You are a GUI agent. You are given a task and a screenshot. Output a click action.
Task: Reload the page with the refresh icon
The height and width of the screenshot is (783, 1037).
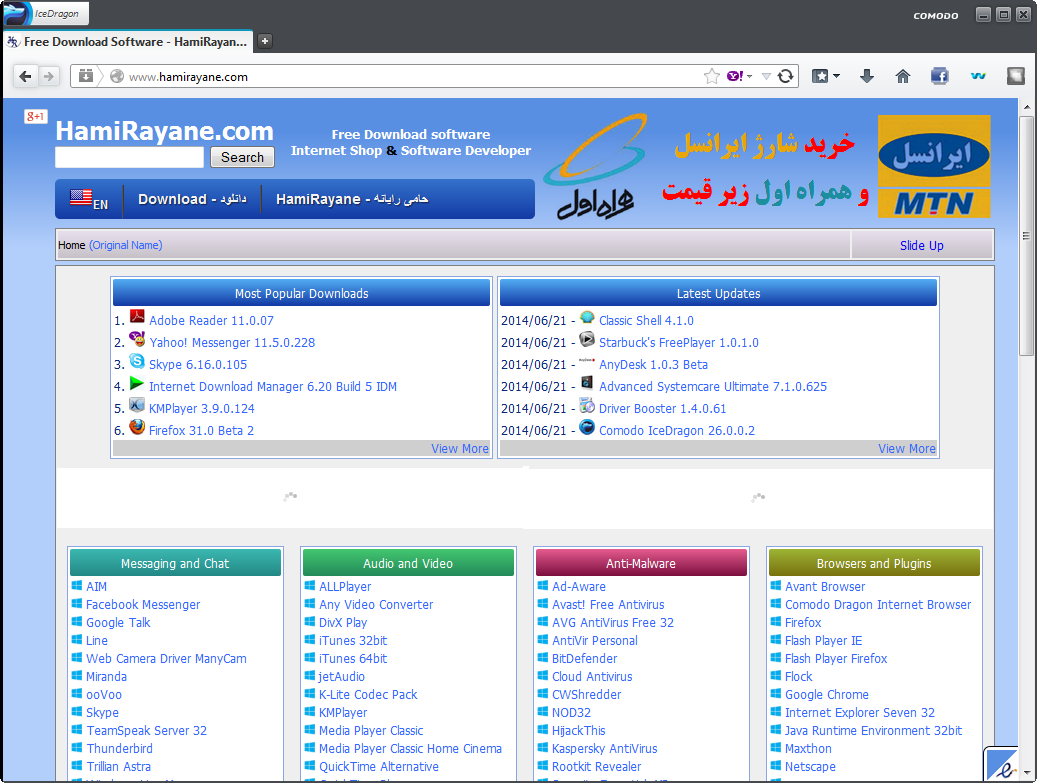coord(786,76)
